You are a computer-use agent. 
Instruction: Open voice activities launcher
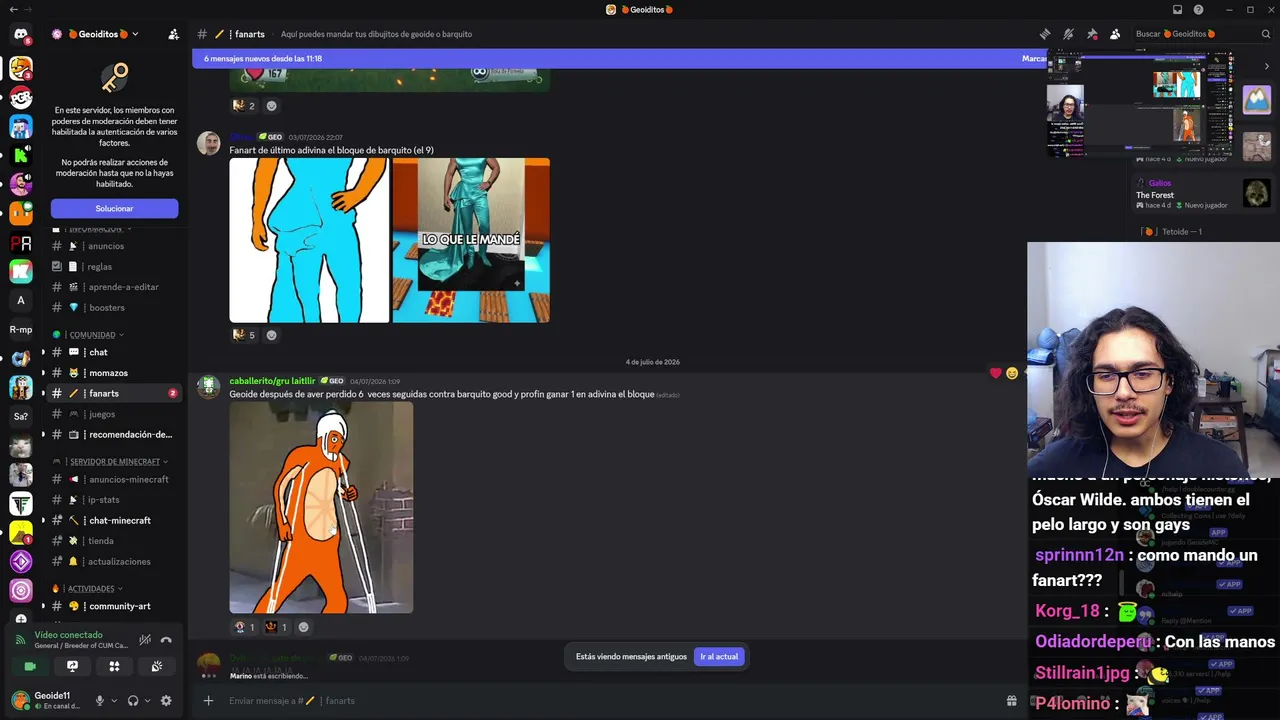[114, 666]
